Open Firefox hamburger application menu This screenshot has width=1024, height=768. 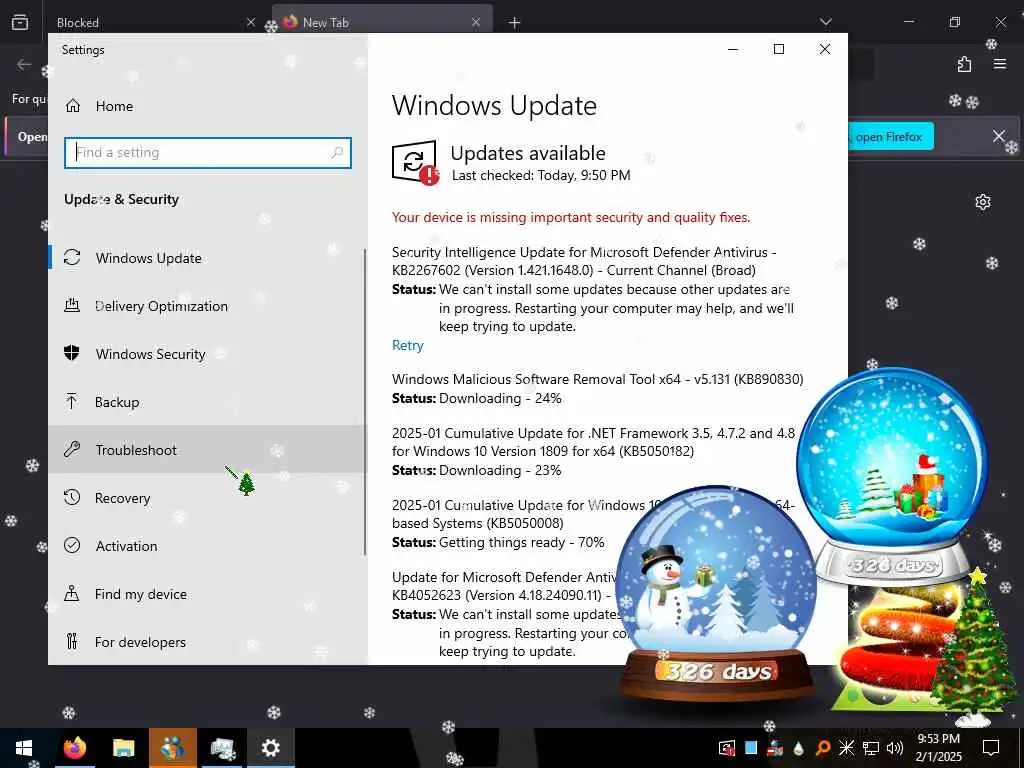tap(1000, 64)
